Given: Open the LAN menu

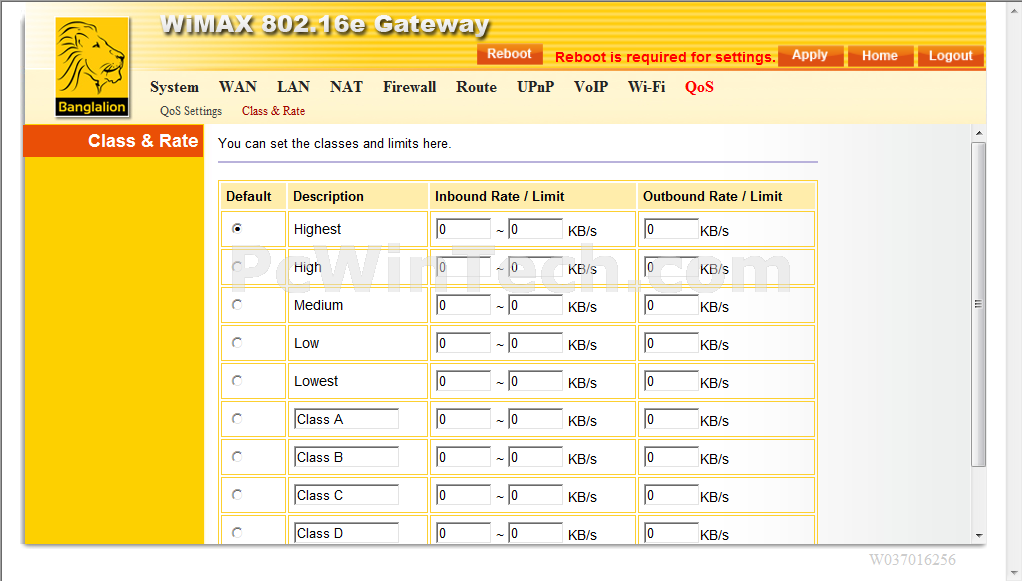Looking at the screenshot, I should click(293, 87).
